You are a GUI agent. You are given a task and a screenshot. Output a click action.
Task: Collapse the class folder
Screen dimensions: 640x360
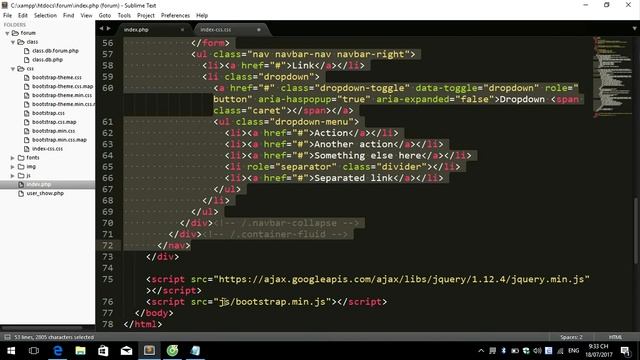13,42
